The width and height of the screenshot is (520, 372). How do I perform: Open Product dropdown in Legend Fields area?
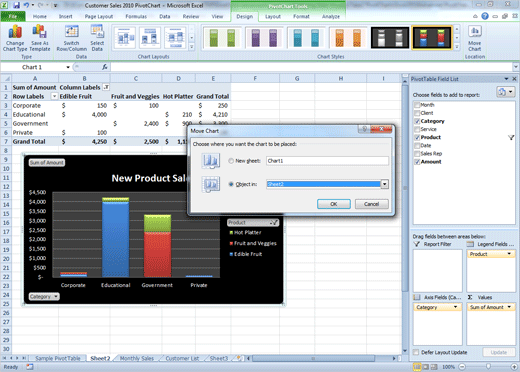(509, 254)
